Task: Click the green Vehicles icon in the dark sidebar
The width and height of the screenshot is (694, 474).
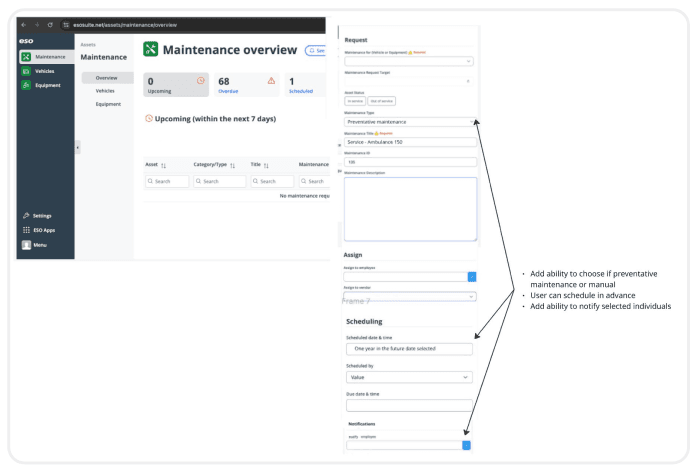Action: 26,71
